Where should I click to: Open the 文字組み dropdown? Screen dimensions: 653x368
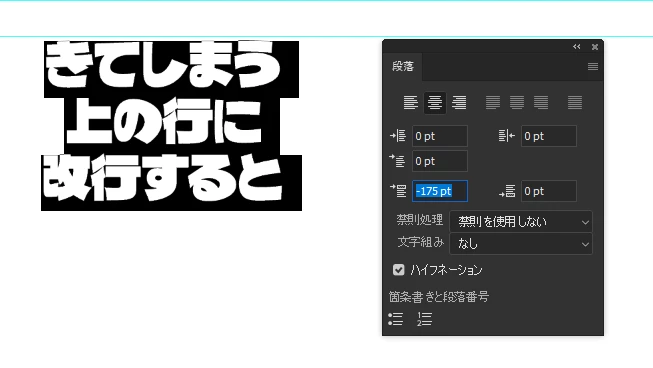coord(521,244)
